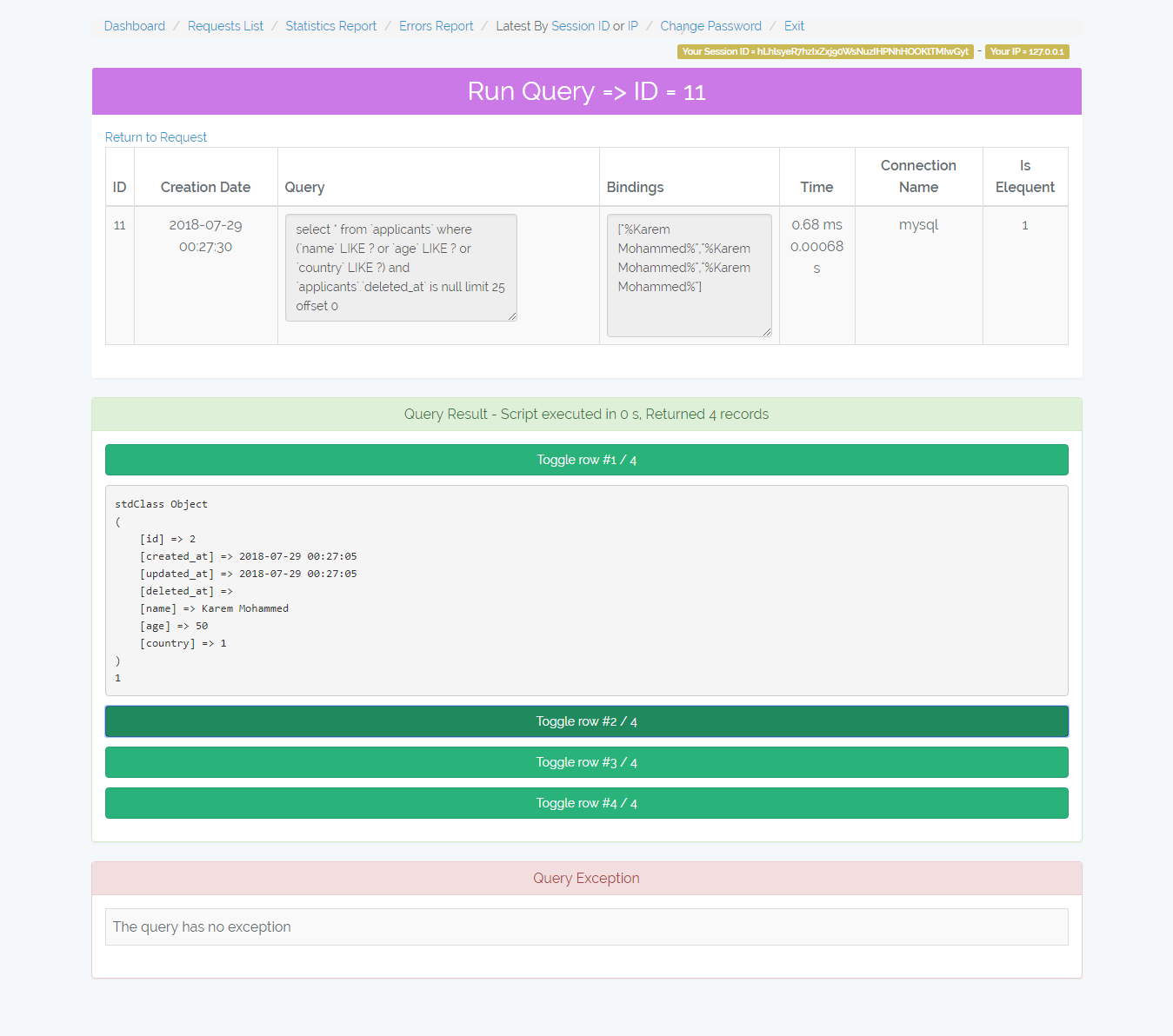Expand Toggle row #4 / 4
Viewport: 1173px width, 1036px height.
(586, 803)
